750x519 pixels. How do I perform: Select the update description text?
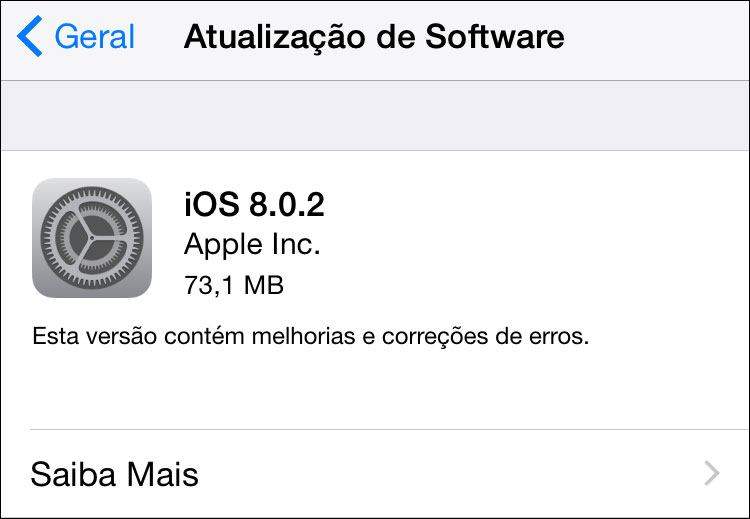coord(310,336)
